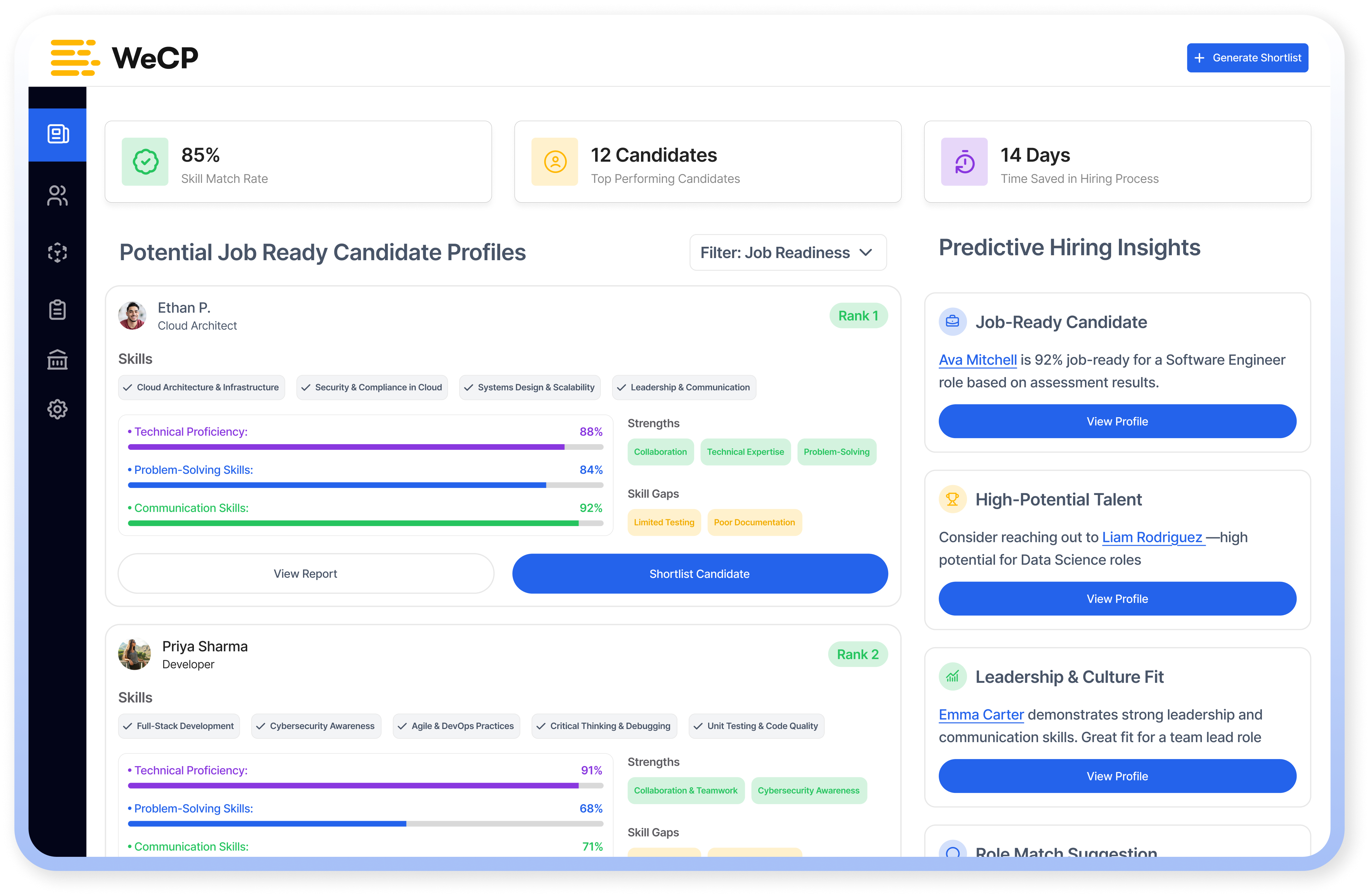Click the plus icon in Generate Shortlist
The image size is (1370, 896).
click(x=1200, y=58)
